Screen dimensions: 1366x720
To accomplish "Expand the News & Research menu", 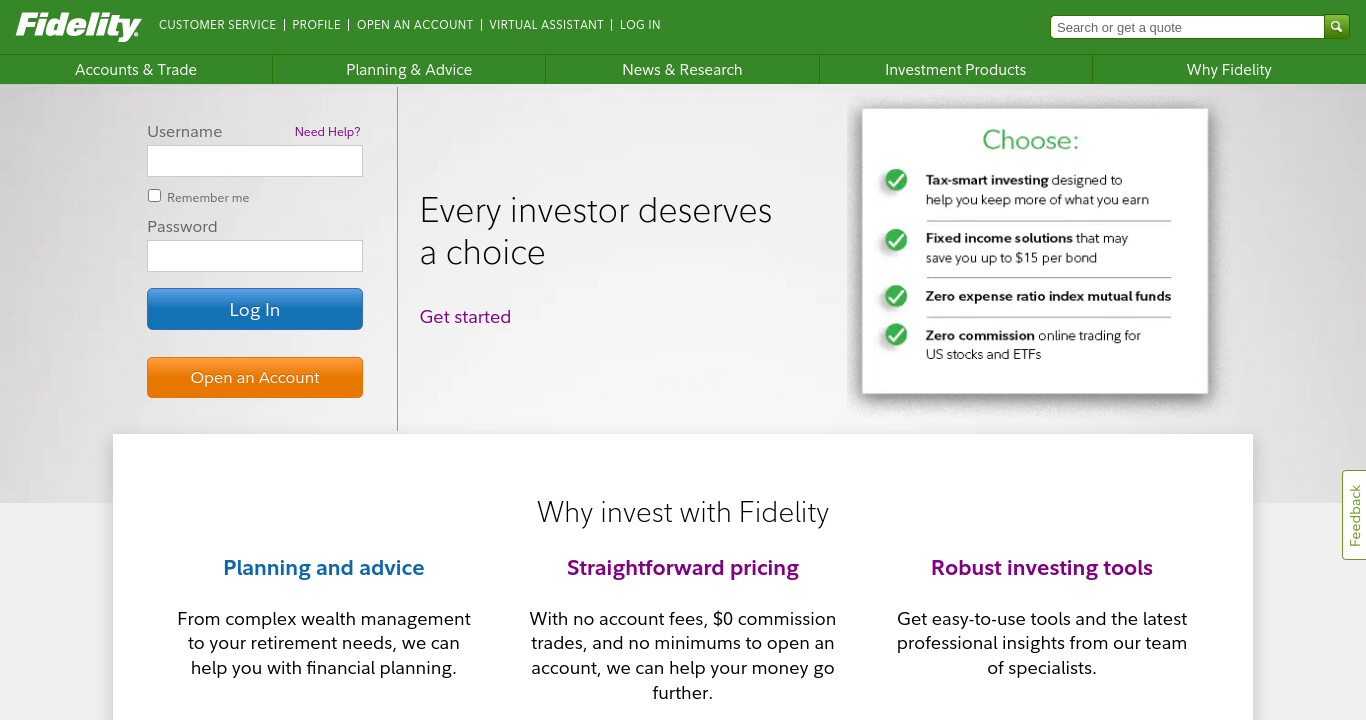I will (x=682, y=70).
